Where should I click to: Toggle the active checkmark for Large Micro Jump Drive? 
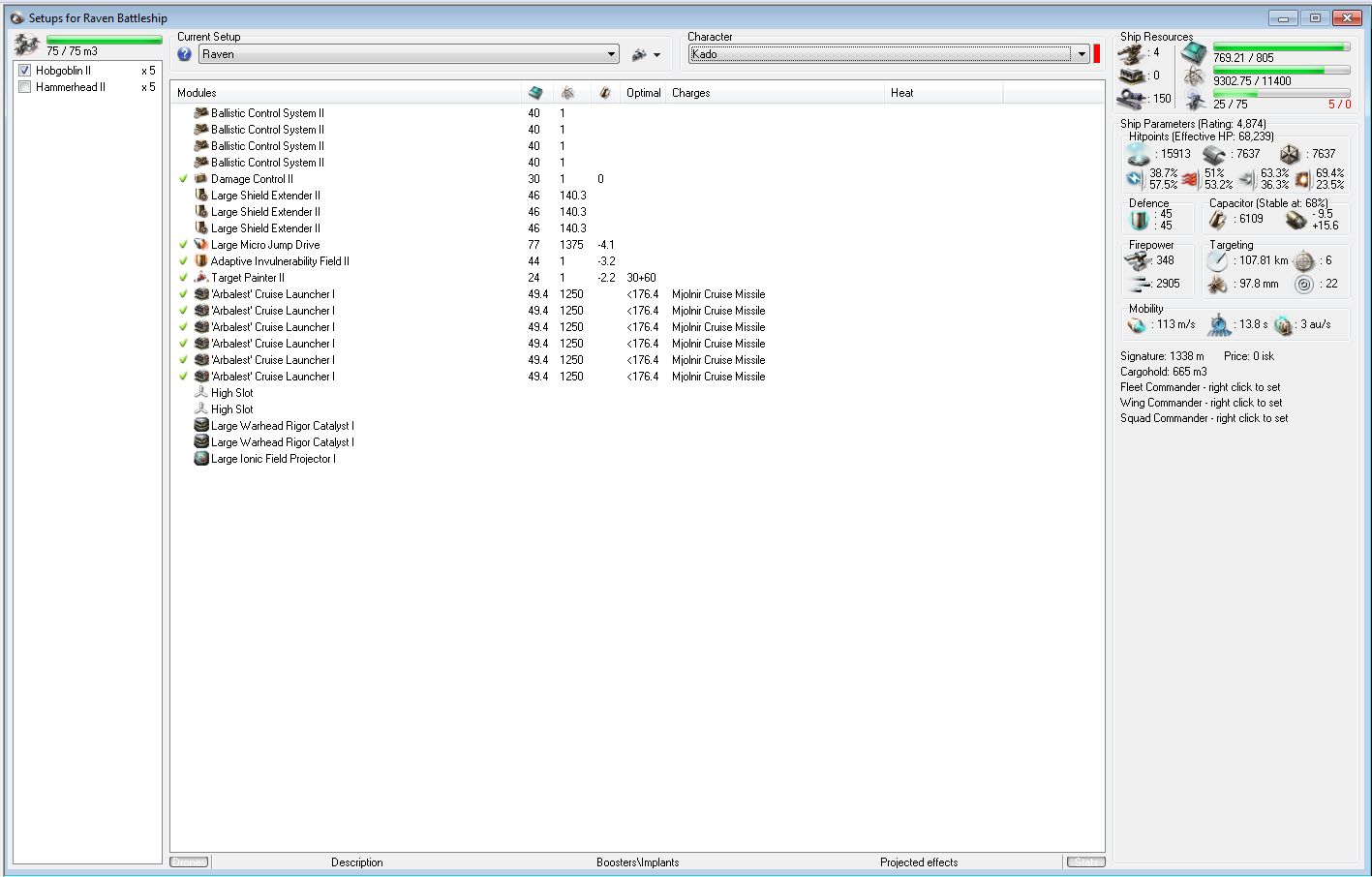(x=183, y=245)
